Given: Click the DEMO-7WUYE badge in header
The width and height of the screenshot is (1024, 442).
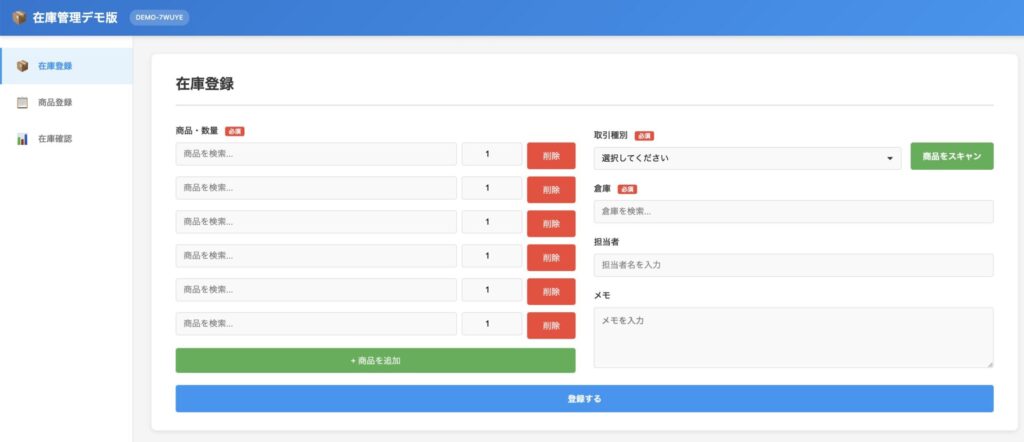Looking at the screenshot, I should point(159,17).
